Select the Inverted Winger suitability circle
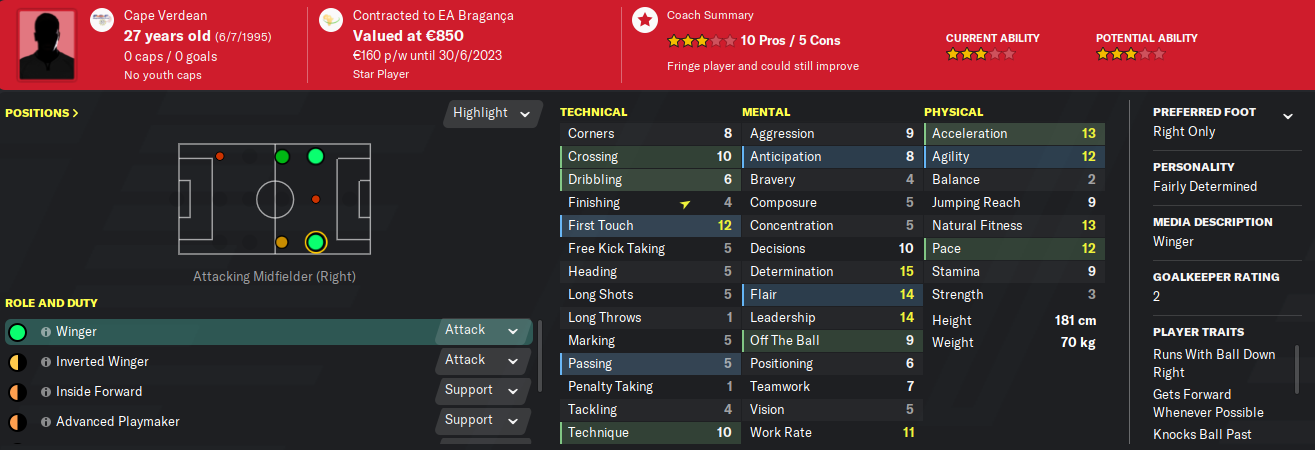The width and height of the screenshot is (1315, 450). point(17,362)
